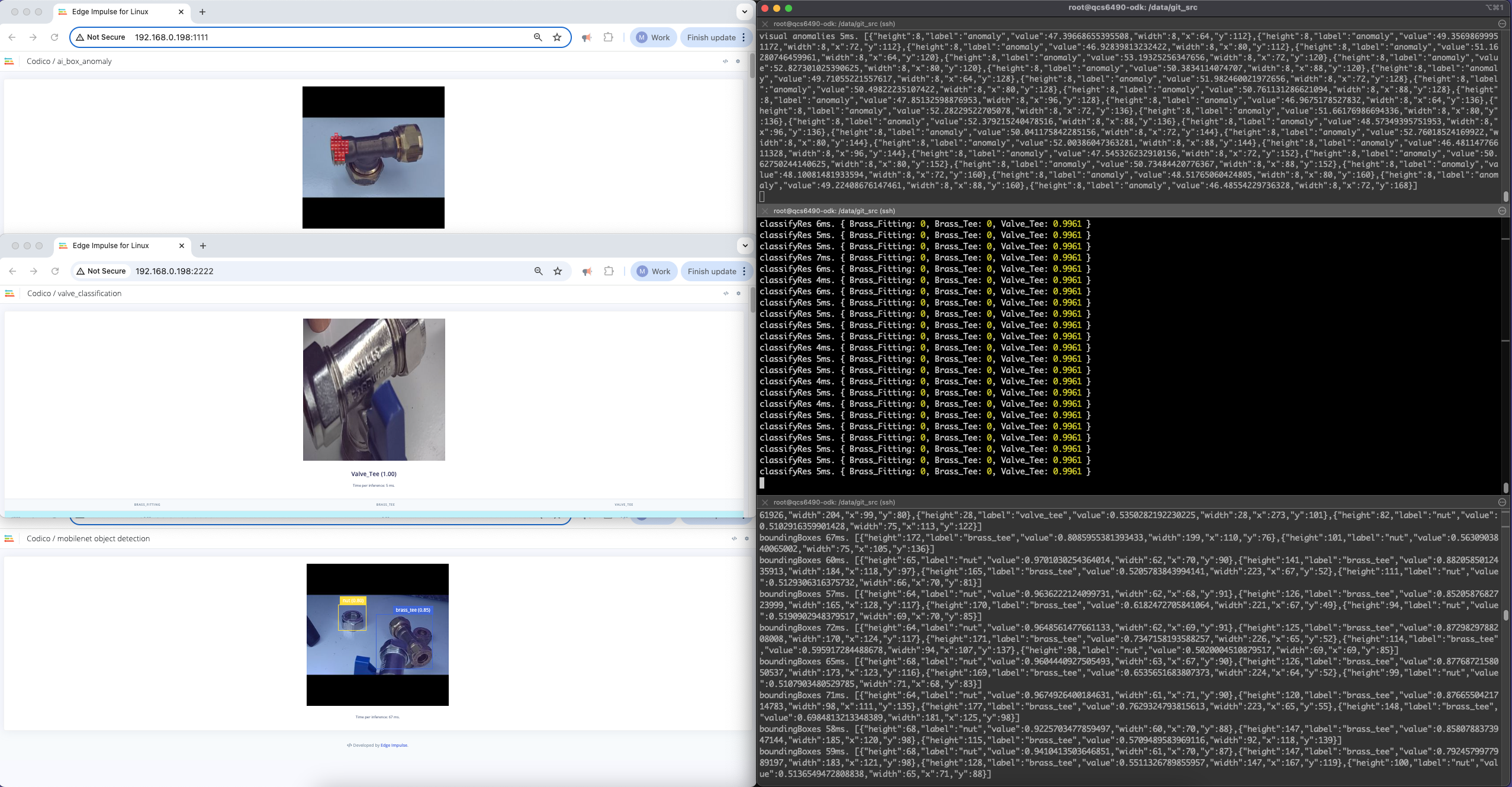Screen dimensions: 1512x787
Task: Select the Edge Impulse for Linux tab in the top window
Action: (x=110, y=12)
